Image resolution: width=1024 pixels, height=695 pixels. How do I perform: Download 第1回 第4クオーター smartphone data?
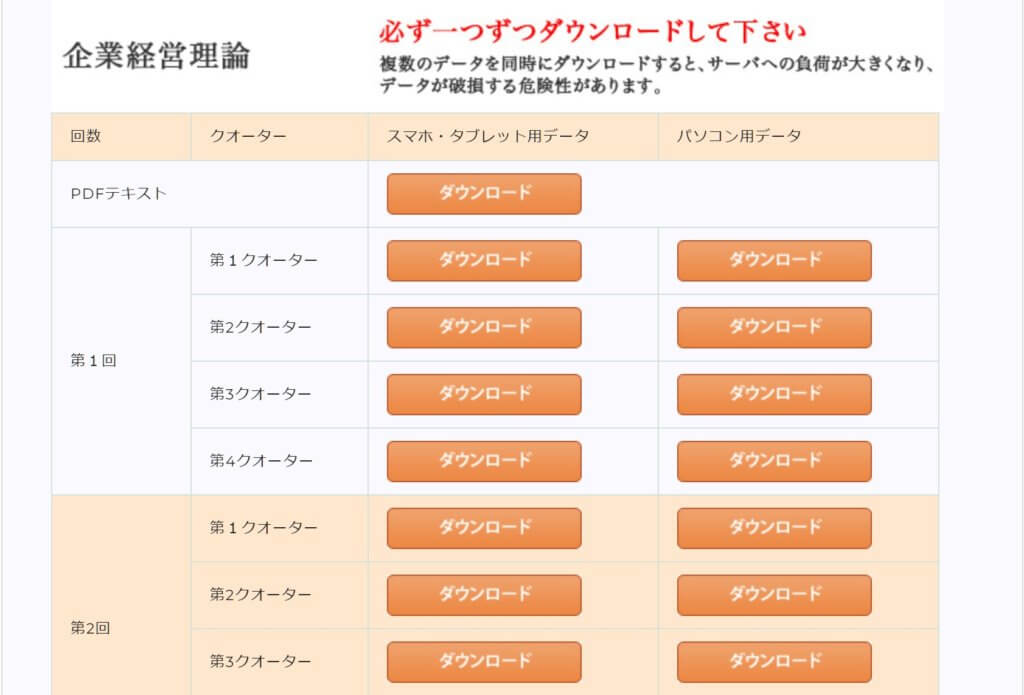[483, 461]
